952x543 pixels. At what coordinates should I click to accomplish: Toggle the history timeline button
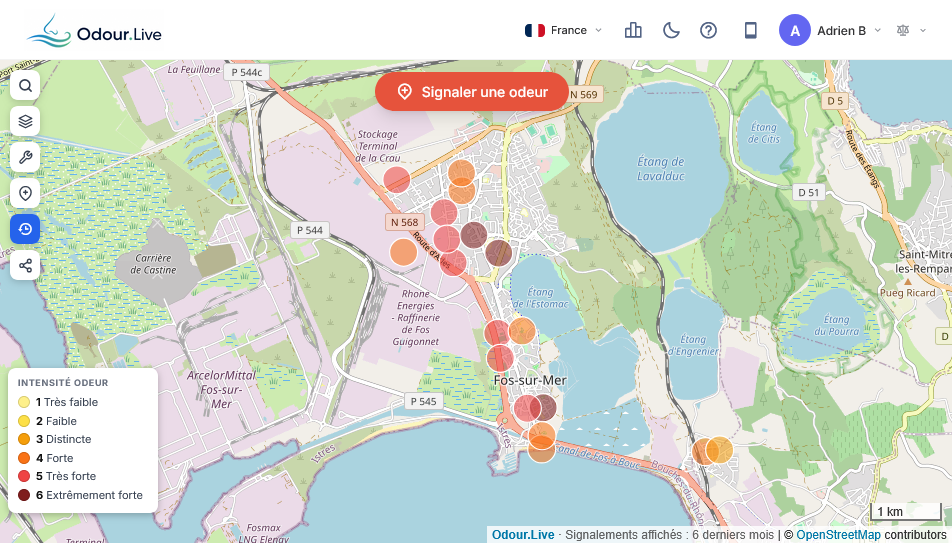pos(25,229)
